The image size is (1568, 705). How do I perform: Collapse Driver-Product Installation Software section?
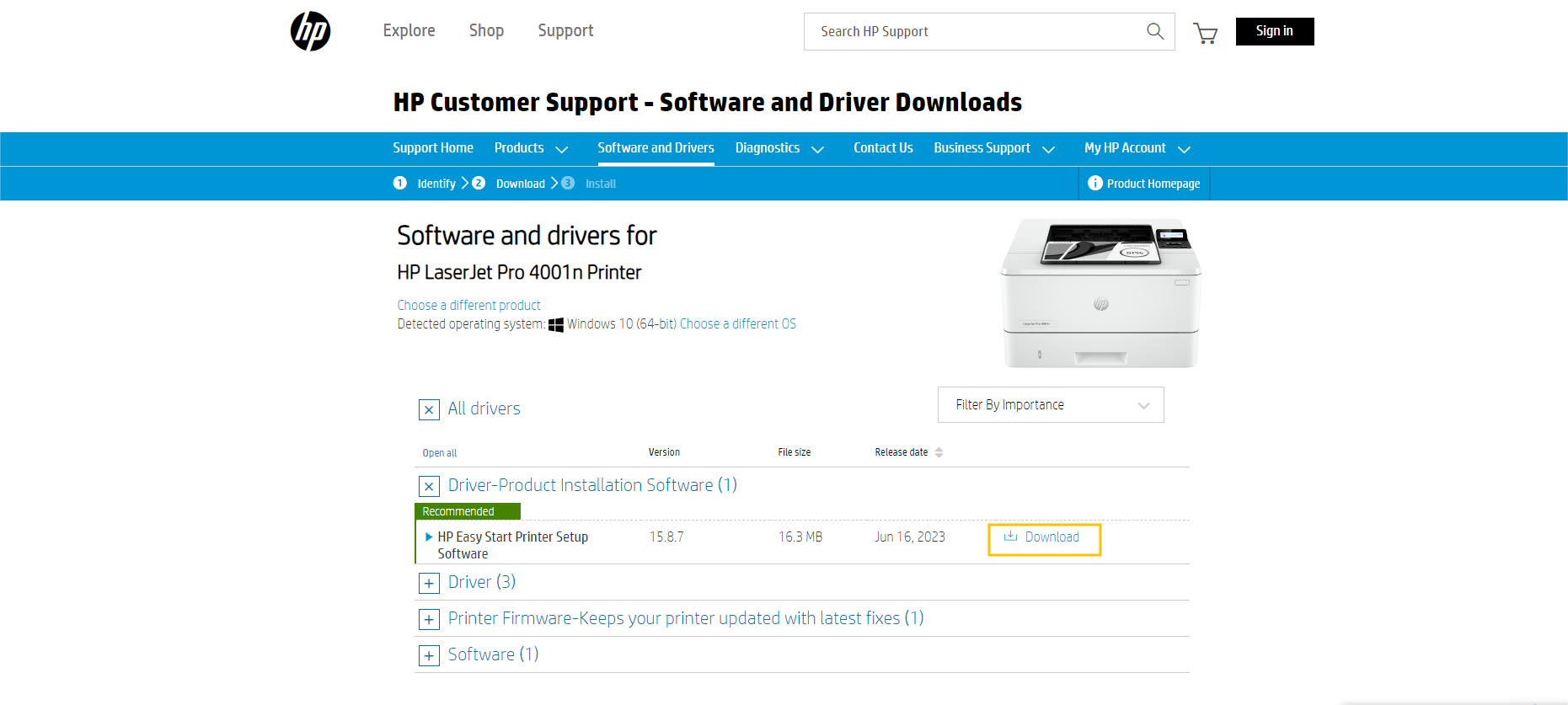pyautogui.click(x=429, y=486)
